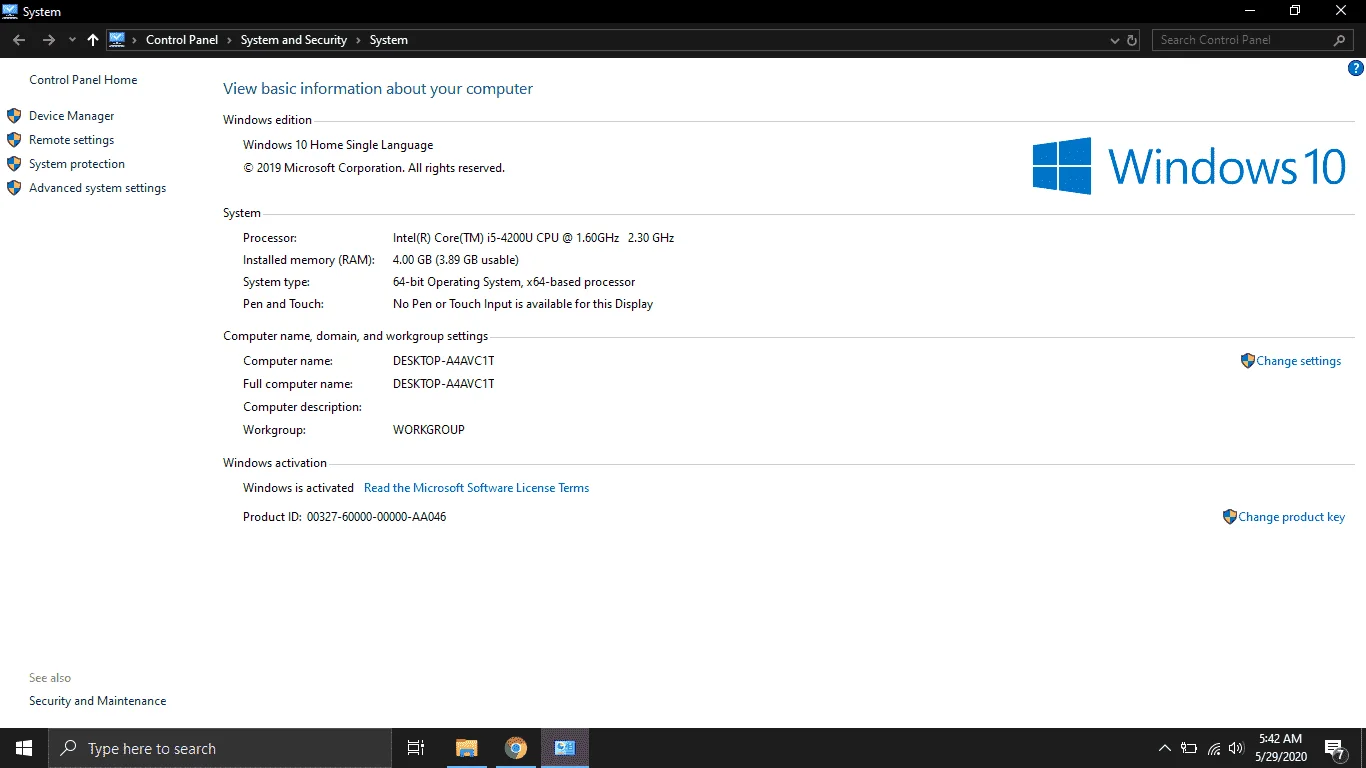
Task: Focus the Search Control Panel field
Action: pos(1243,40)
